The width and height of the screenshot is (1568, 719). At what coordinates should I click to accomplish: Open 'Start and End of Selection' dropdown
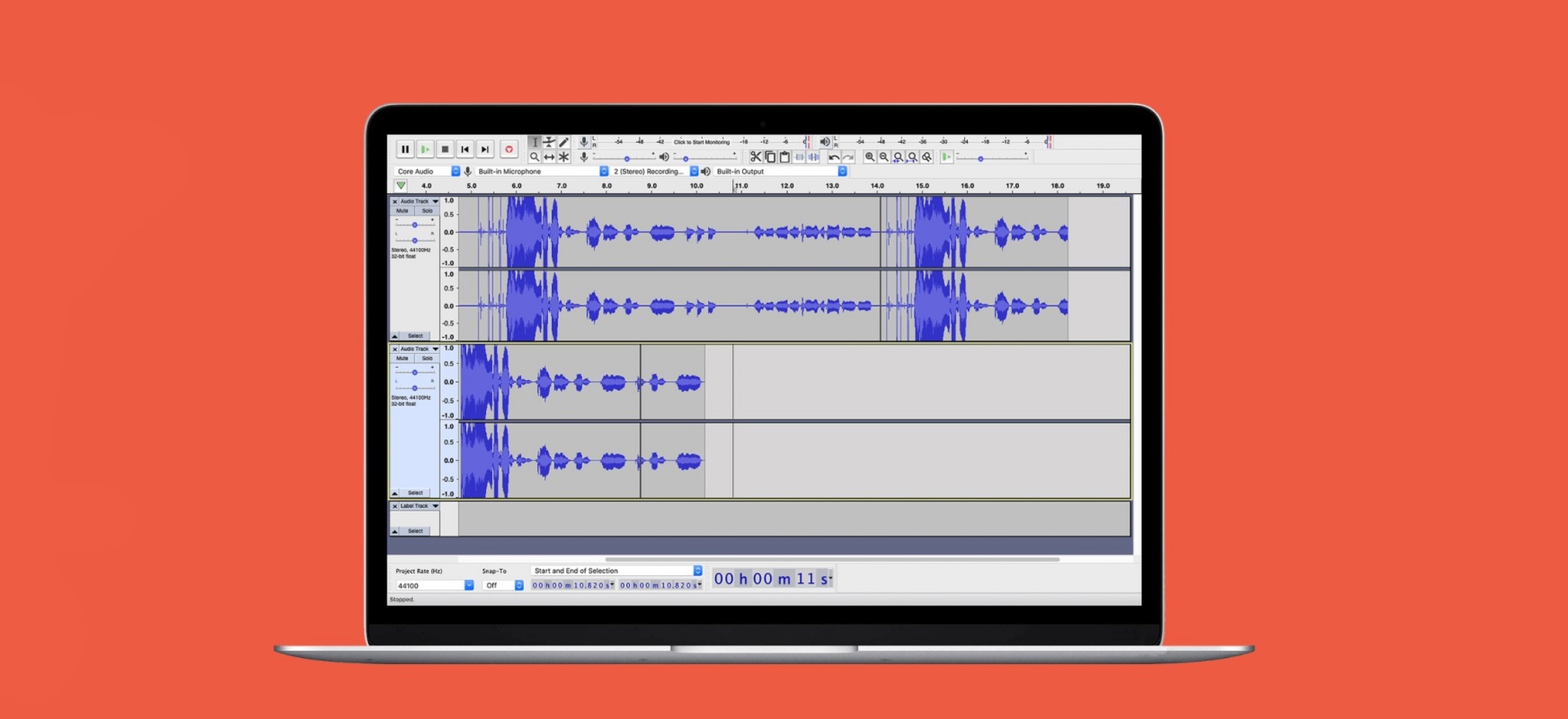(x=616, y=571)
